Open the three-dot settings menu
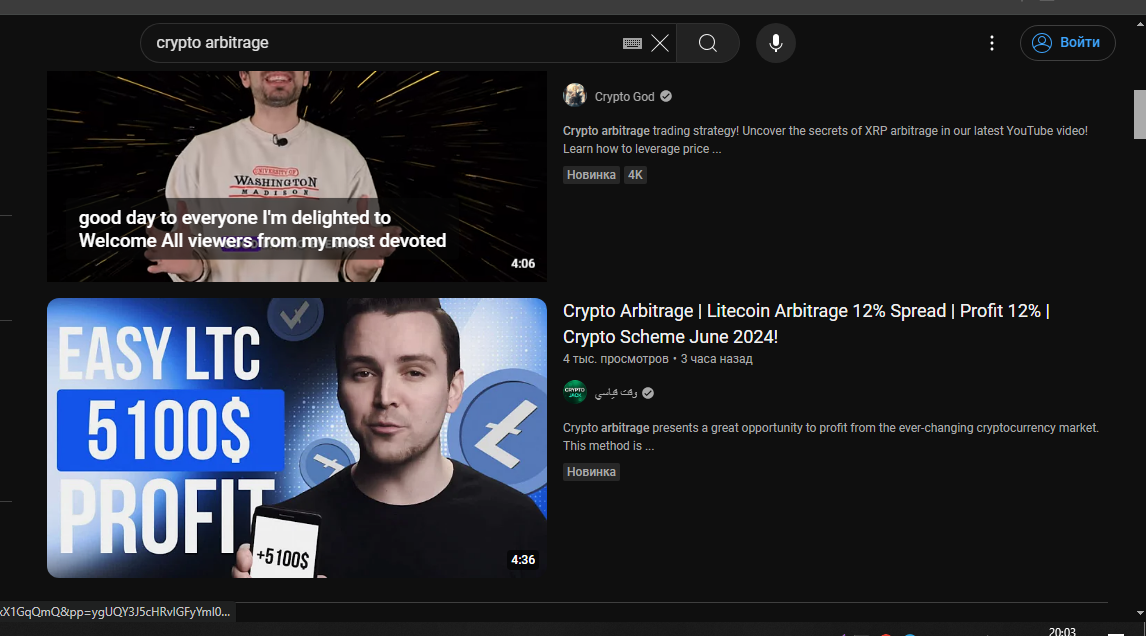Image resolution: width=1146 pixels, height=636 pixels. pyautogui.click(x=992, y=43)
